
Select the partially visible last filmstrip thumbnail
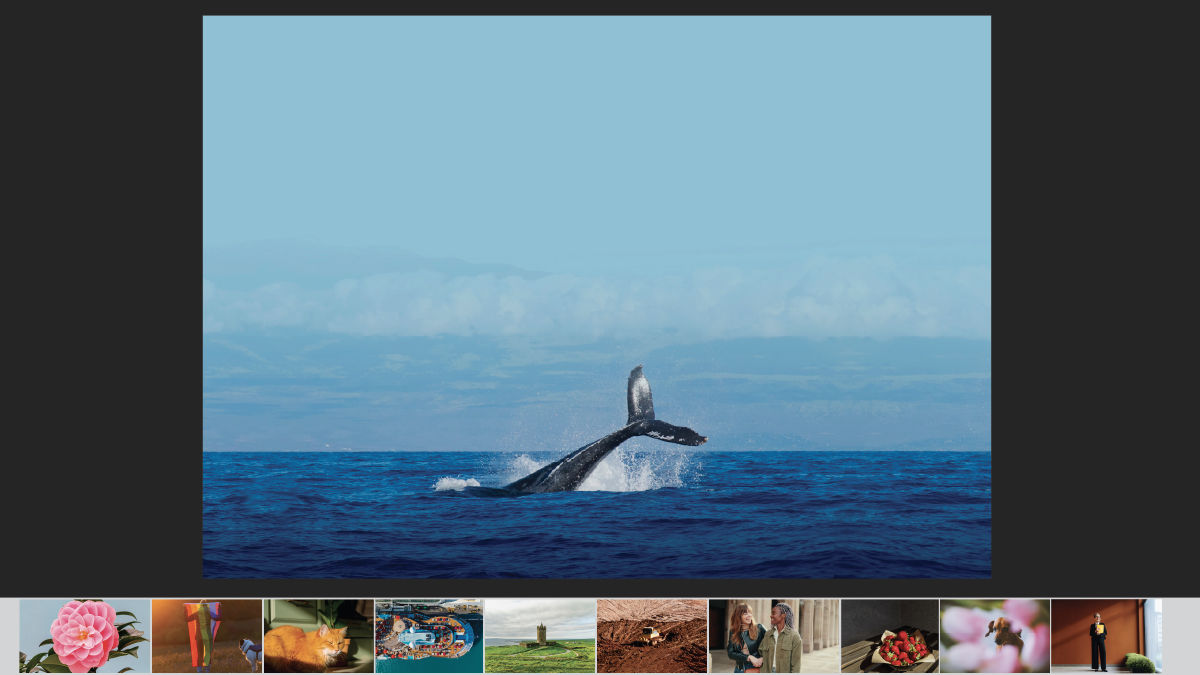[1154, 636]
